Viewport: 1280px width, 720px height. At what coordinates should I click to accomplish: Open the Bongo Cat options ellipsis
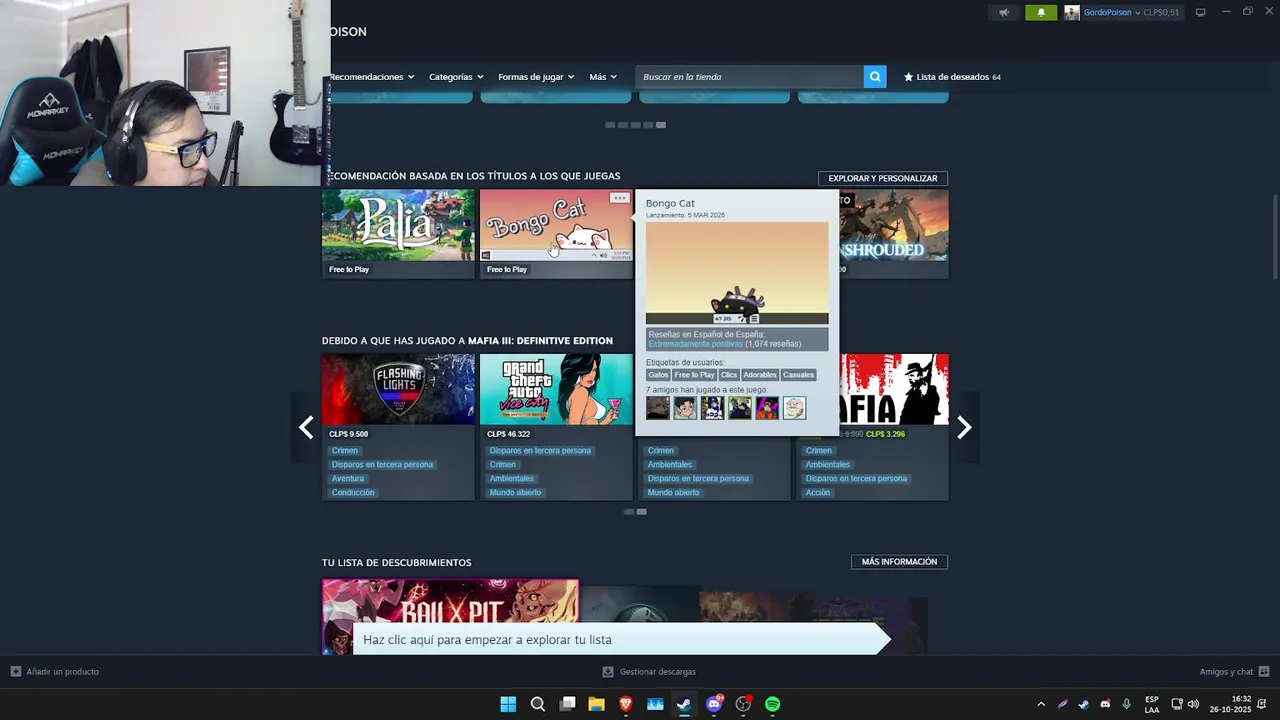pyautogui.click(x=620, y=198)
